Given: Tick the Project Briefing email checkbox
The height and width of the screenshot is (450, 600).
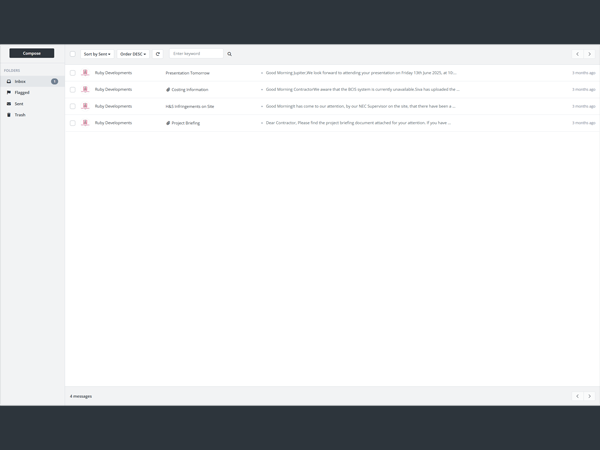Looking at the screenshot, I should 73,123.
